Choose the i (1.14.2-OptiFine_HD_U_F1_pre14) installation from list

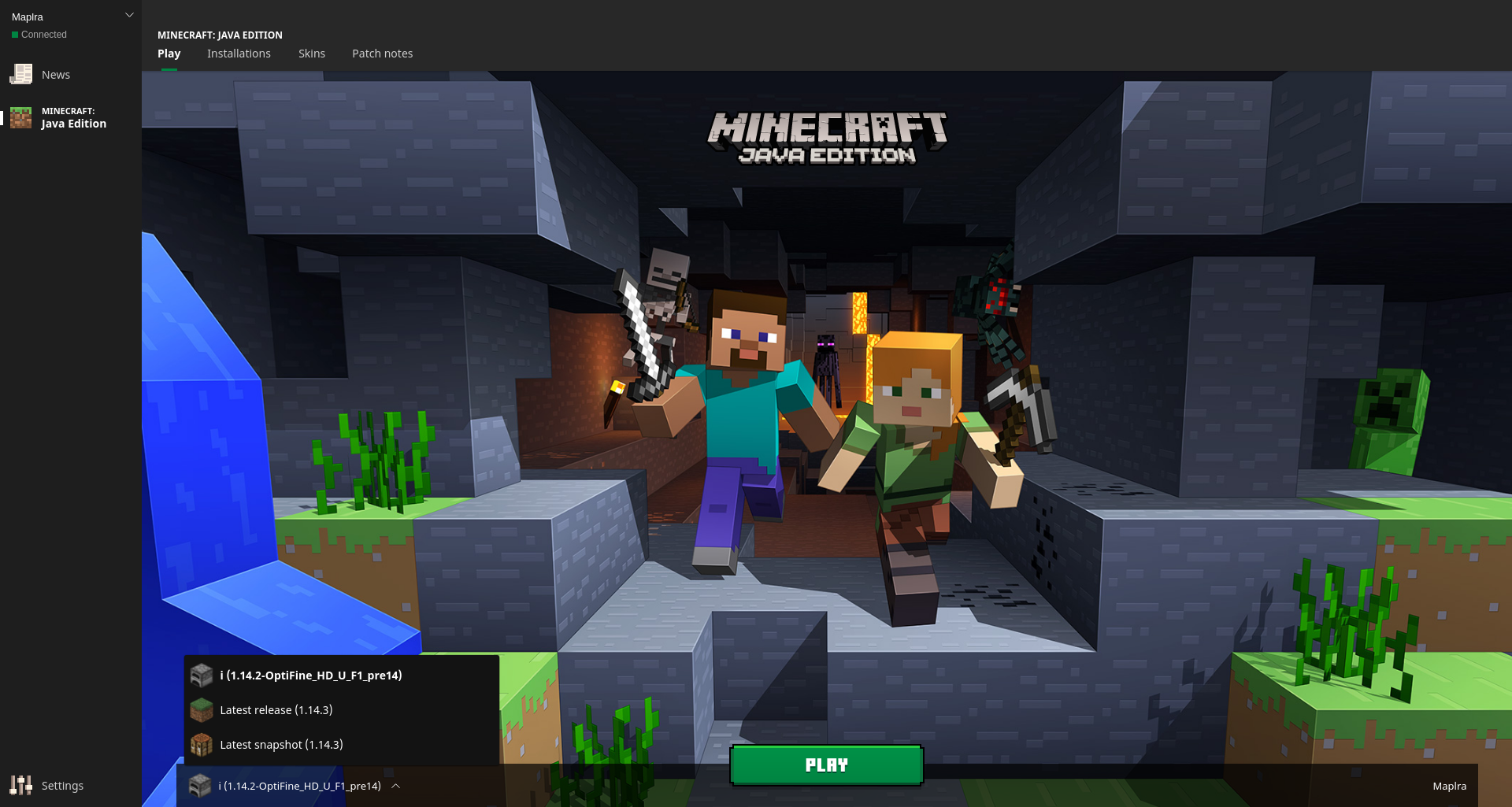pos(342,676)
